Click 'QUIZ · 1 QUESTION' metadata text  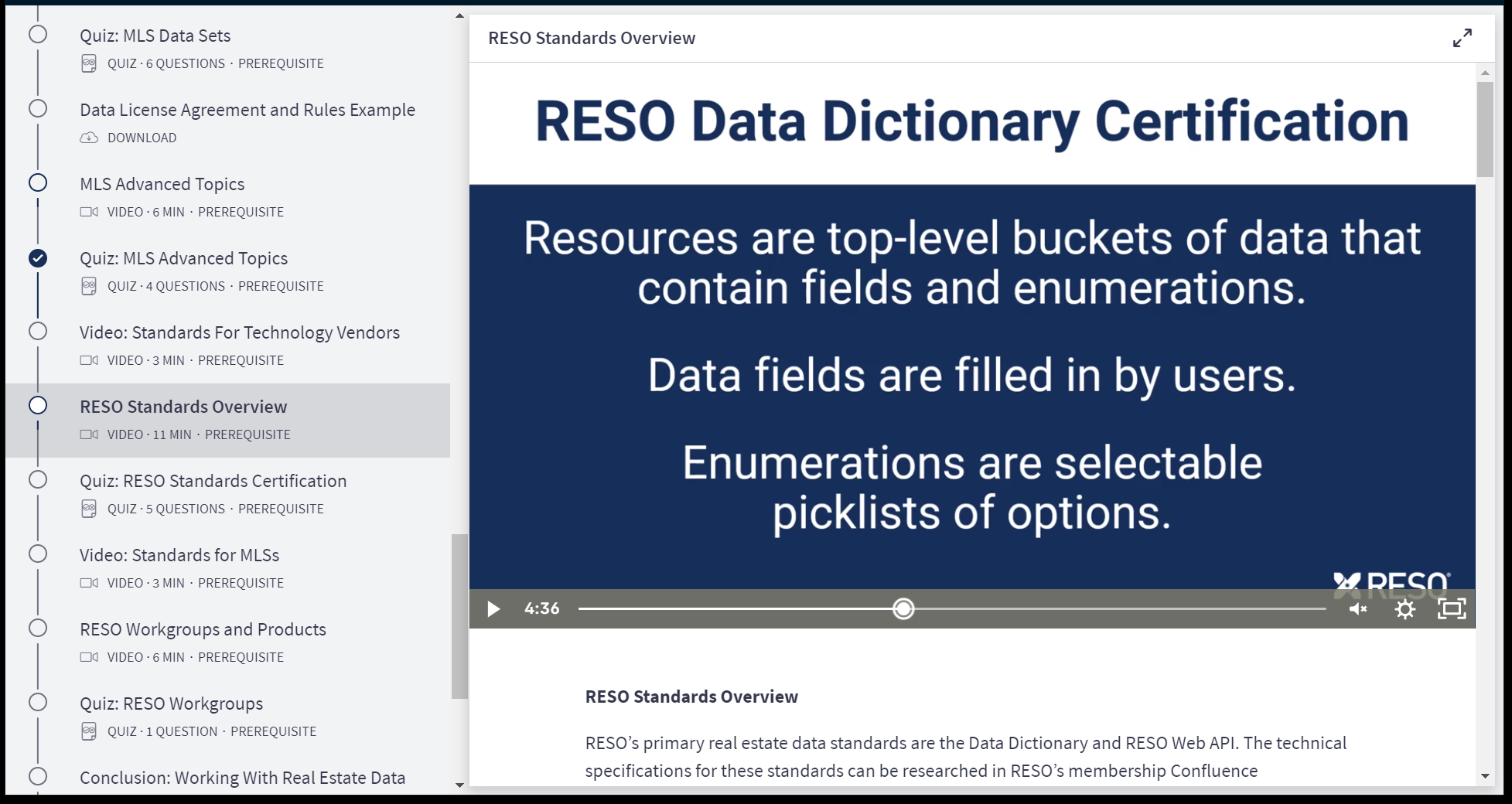pos(162,731)
